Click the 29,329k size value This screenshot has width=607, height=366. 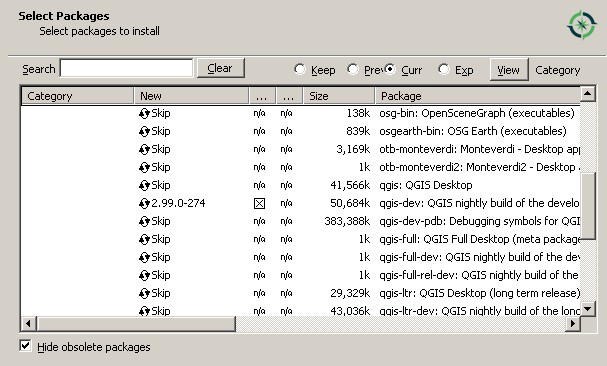(350, 294)
